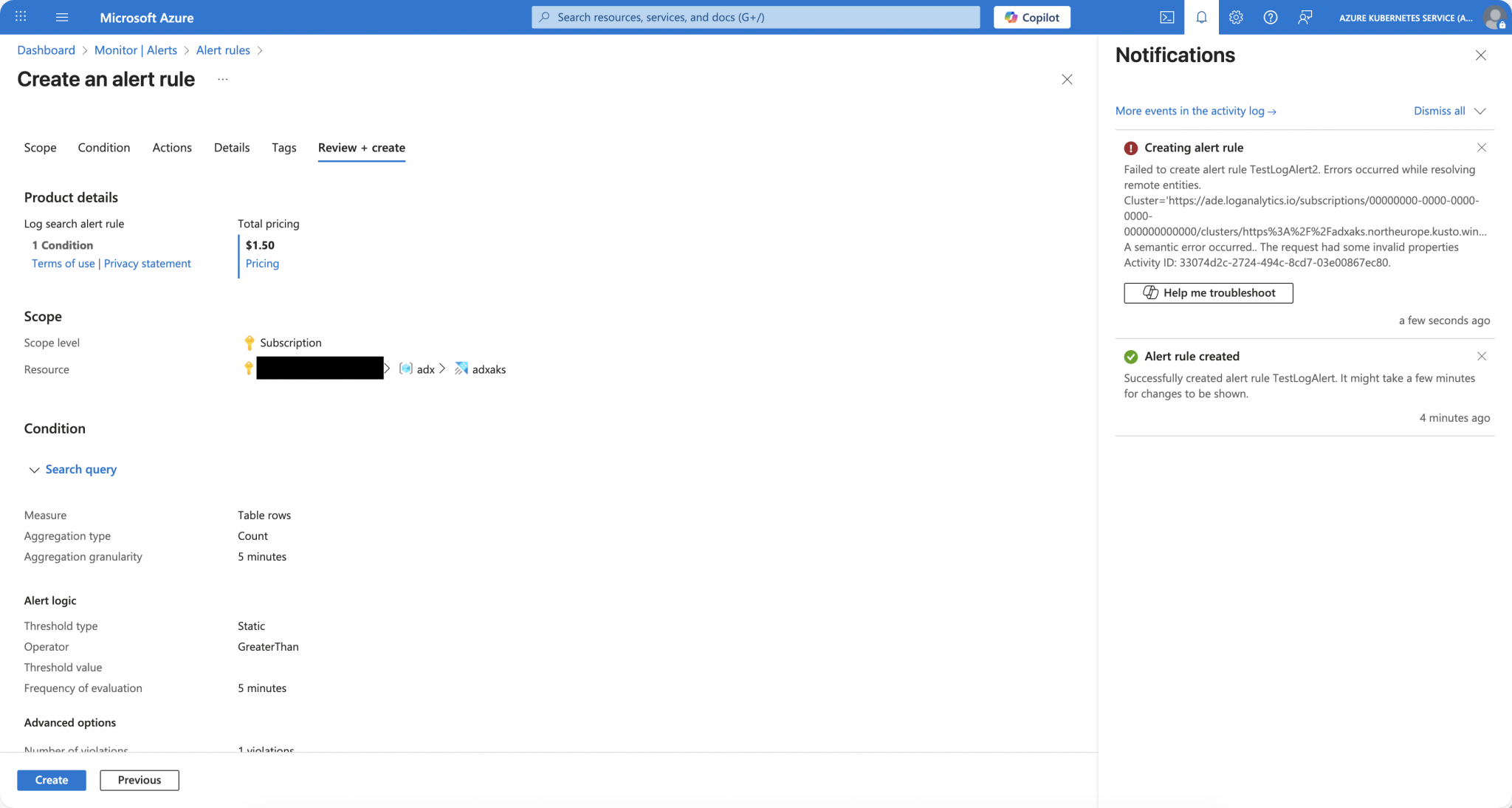Click the adx resource group icon
Image resolution: width=1512 pixels, height=808 pixels.
(x=405, y=369)
